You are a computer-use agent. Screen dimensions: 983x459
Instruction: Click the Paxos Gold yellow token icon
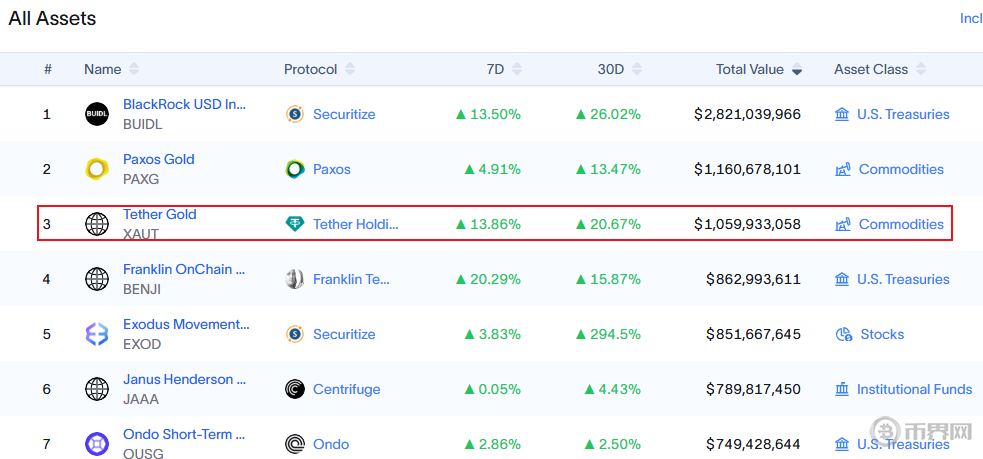[97, 169]
